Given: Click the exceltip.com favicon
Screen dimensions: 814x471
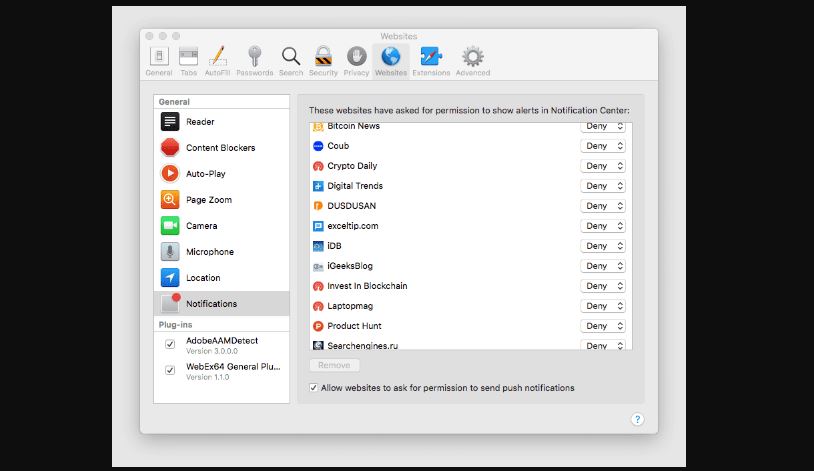Looking at the screenshot, I should point(318,226).
